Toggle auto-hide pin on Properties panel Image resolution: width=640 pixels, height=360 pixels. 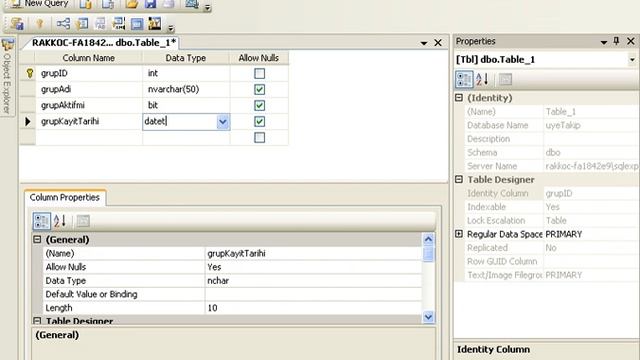point(616,41)
